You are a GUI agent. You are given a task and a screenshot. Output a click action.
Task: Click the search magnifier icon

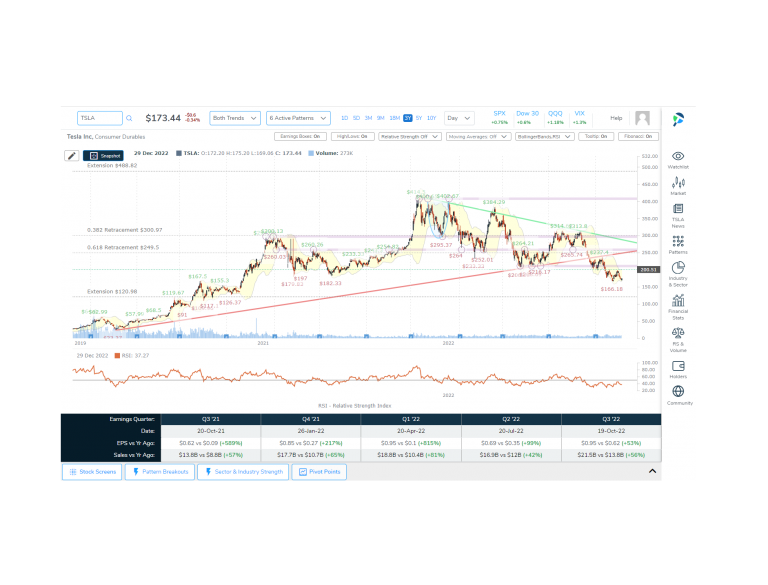[129, 118]
